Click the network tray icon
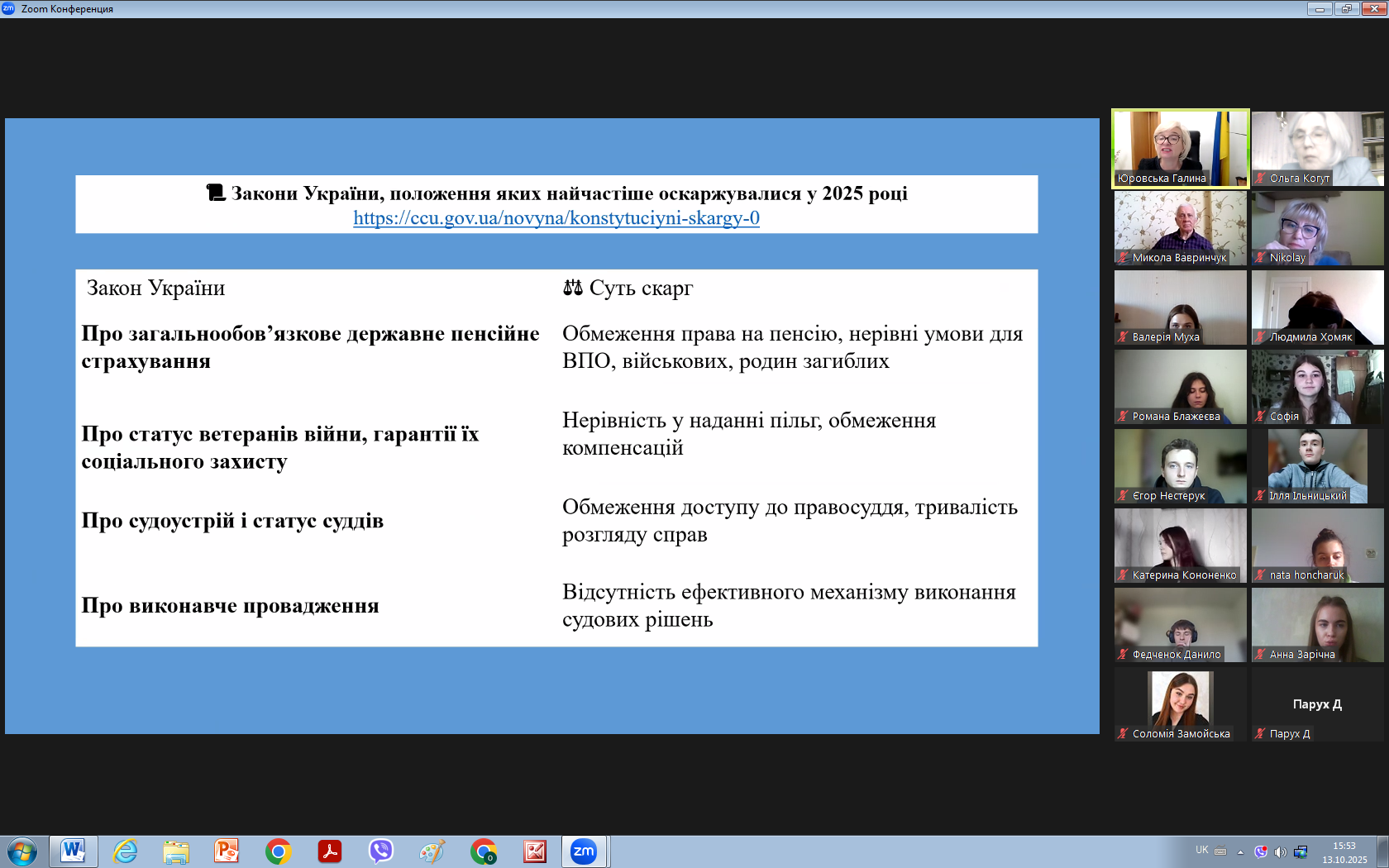 tap(1301, 851)
